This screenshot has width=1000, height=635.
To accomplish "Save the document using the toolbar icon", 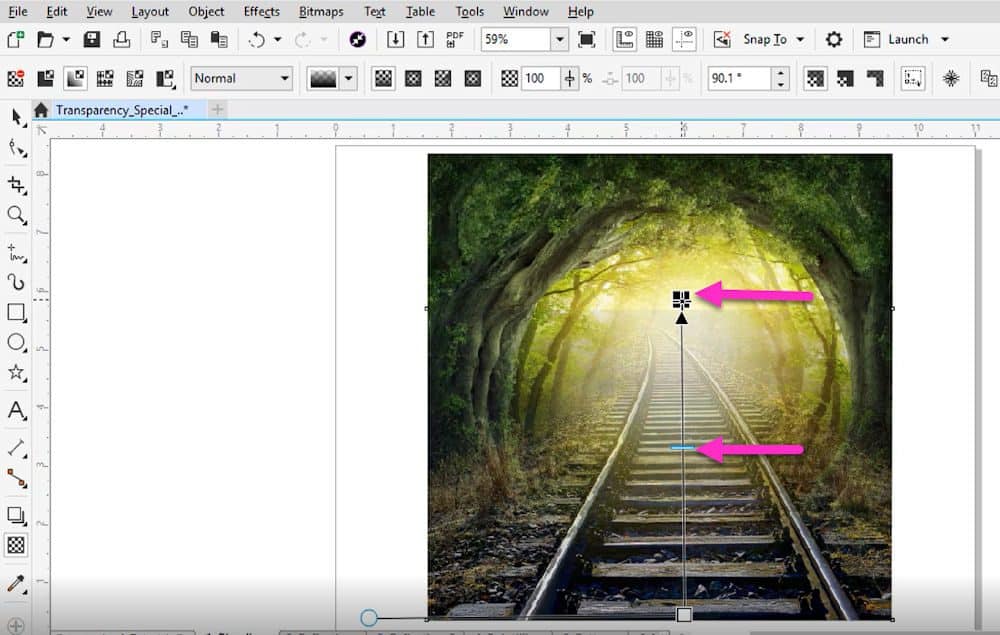I will (90, 39).
